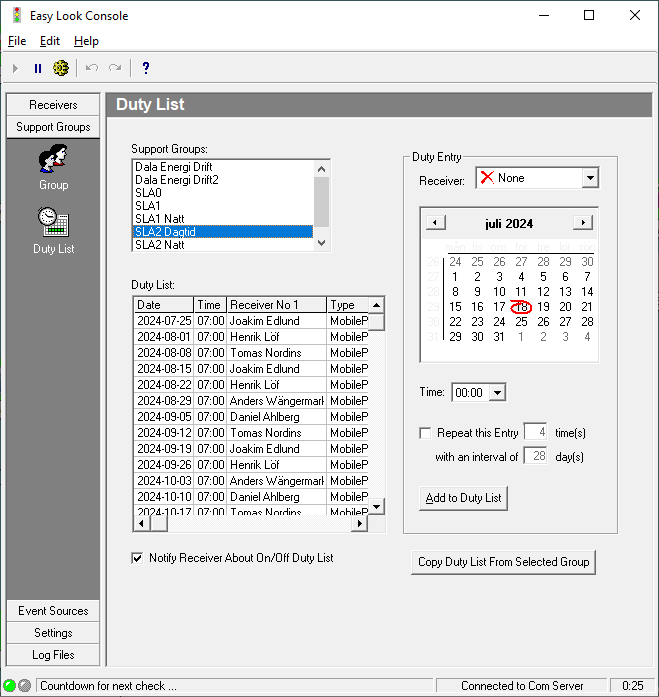Open the File menu
The image size is (659, 697).
[17, 41]
